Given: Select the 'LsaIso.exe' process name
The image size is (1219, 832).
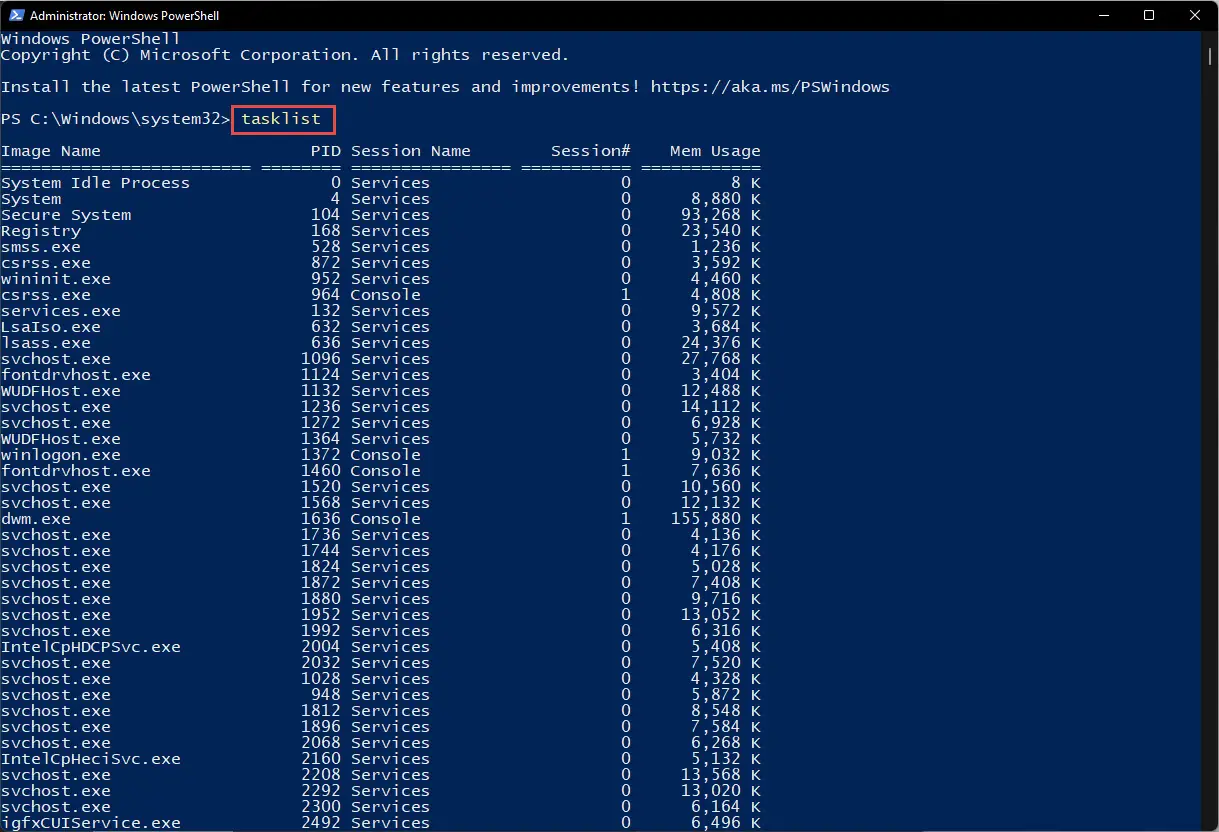Looking at the screenshot, I should (x=51, y=327).
